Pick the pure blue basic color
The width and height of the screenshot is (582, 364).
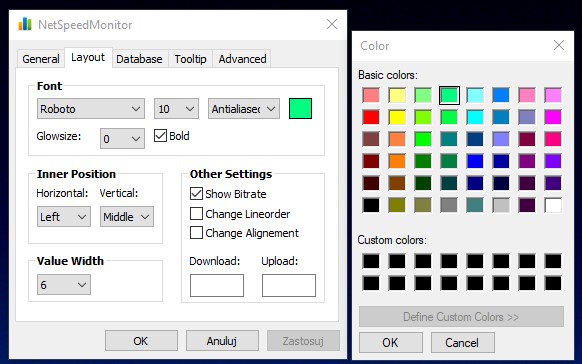[x=475, y=161]
